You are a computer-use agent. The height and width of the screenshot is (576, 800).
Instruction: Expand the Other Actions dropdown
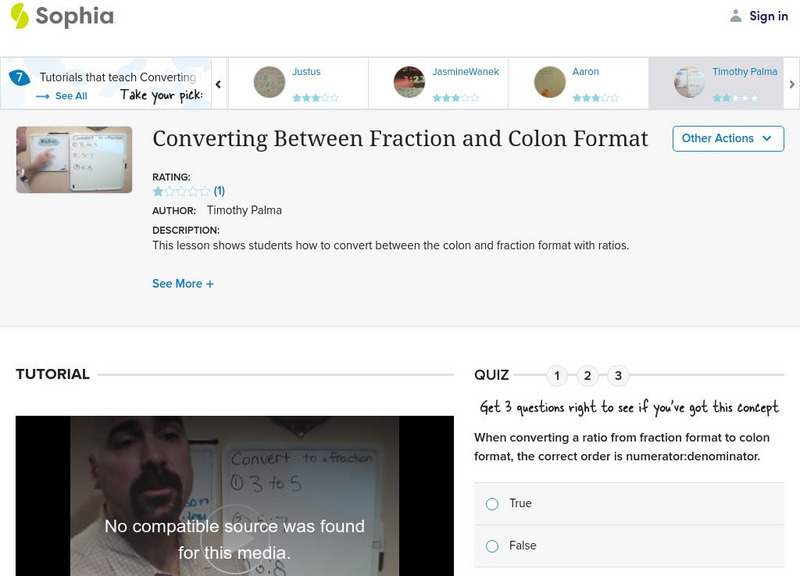click(x=728, y=139)
